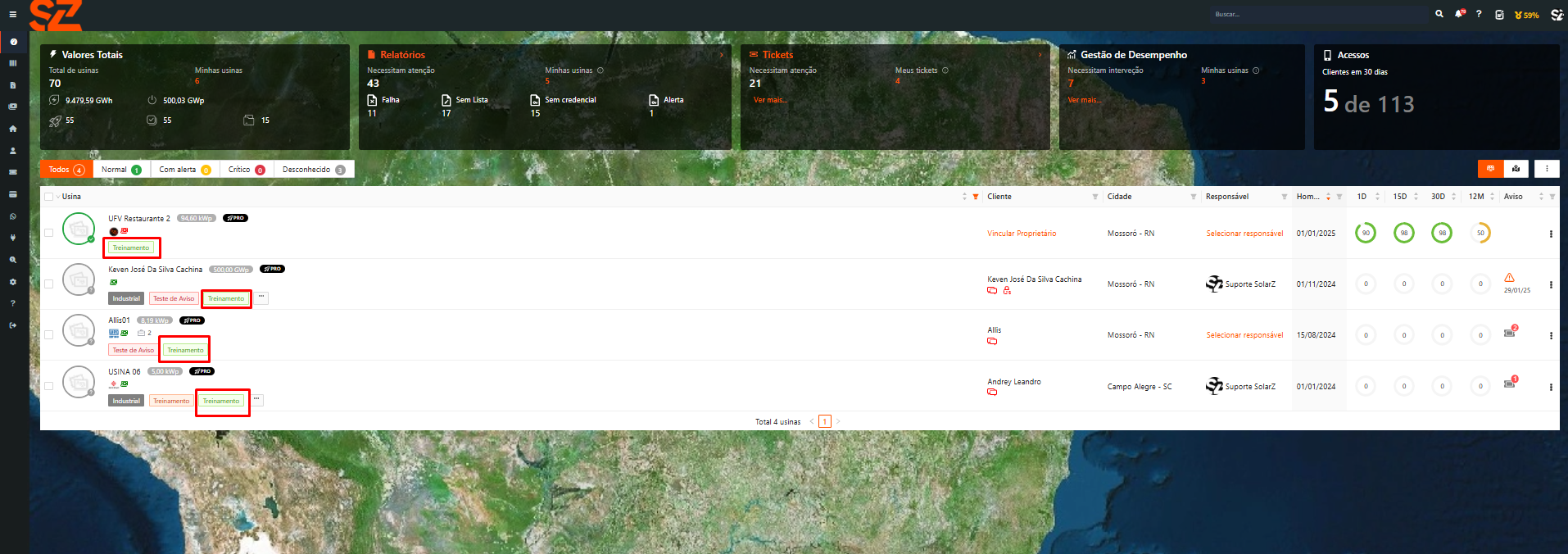Click the Vincular Proprietário link
This screenshot has height=554, width=1568.
(x=1022, y=234)
